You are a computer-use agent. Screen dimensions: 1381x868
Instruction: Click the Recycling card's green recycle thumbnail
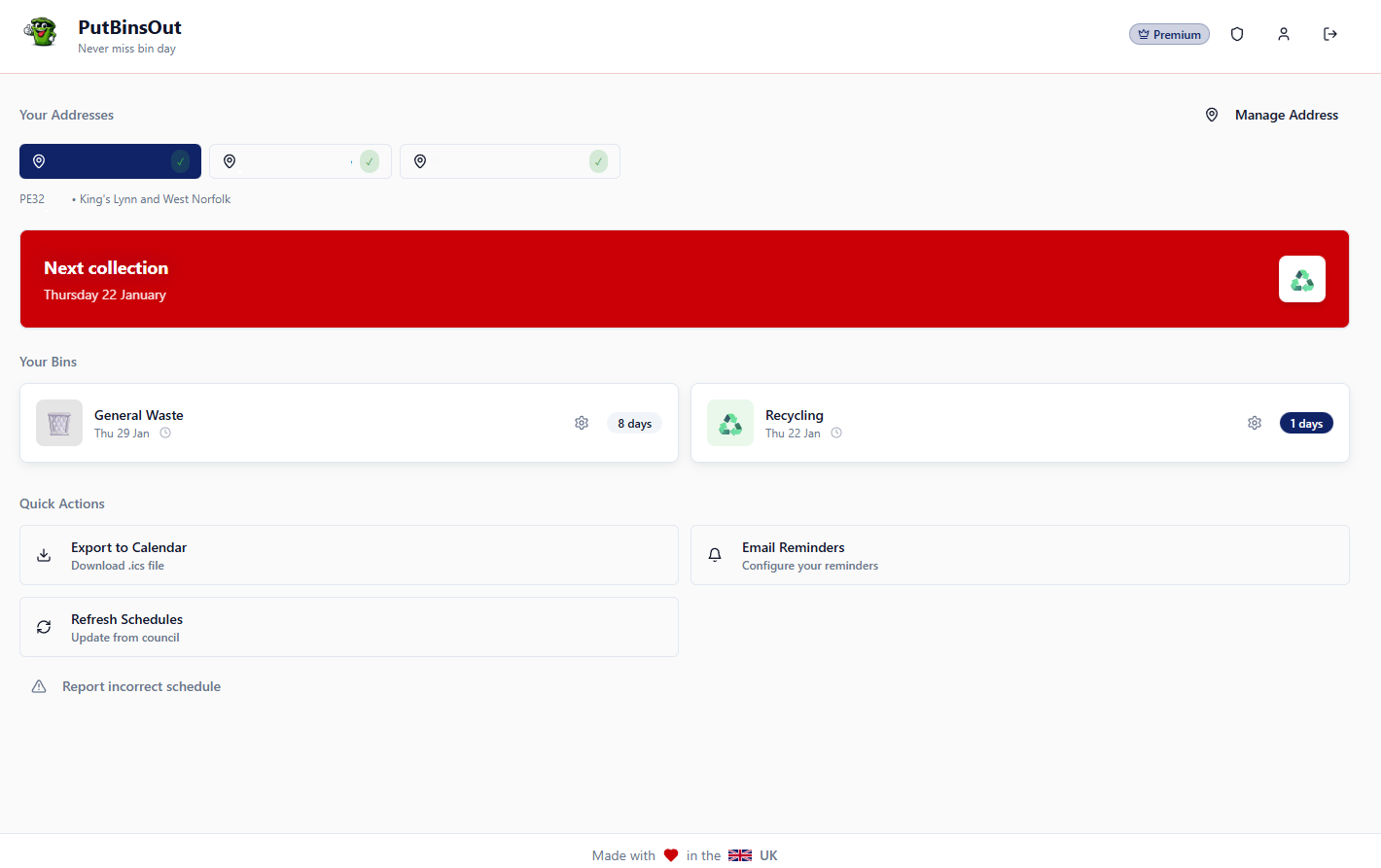pos(730,423)
